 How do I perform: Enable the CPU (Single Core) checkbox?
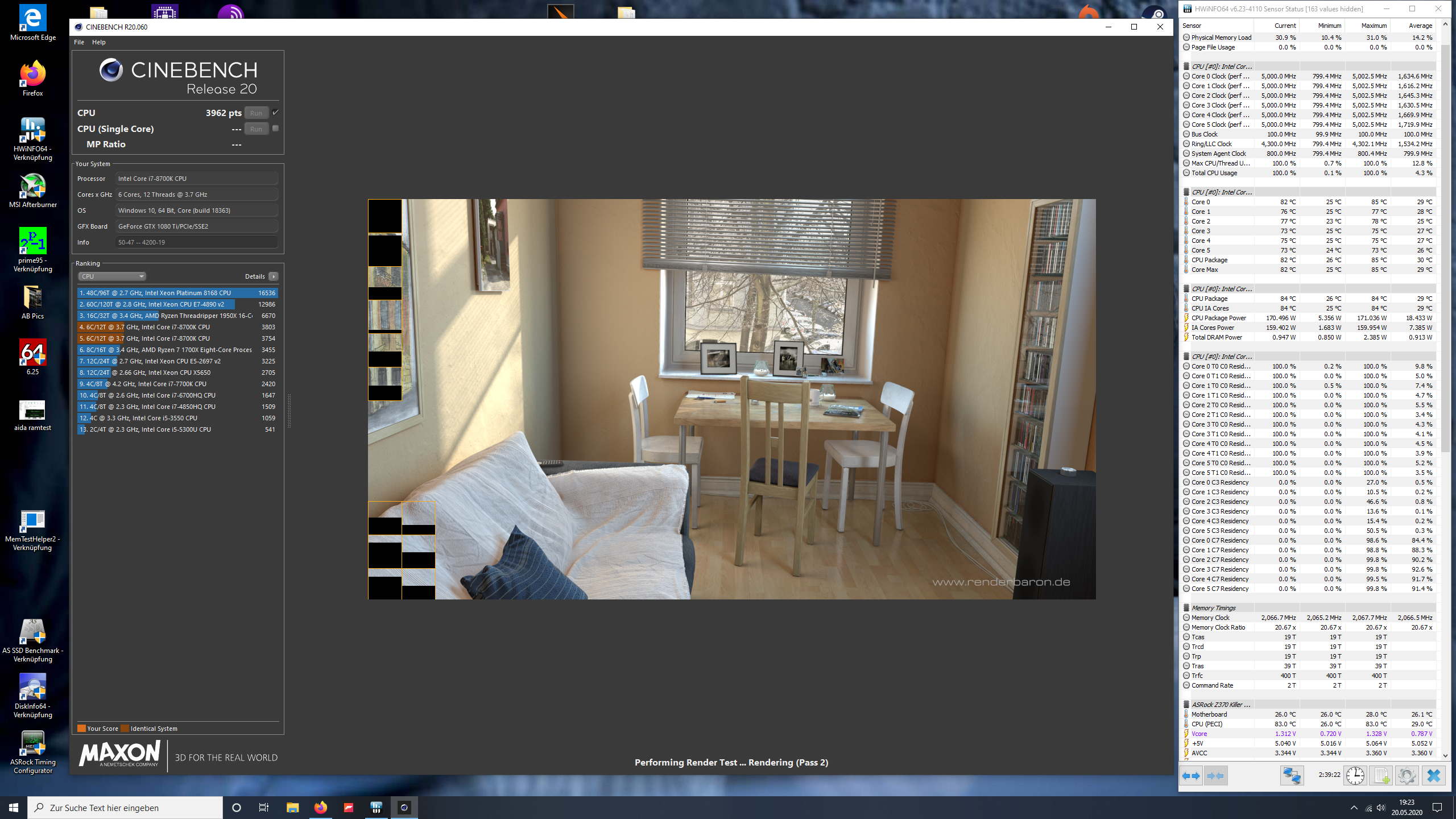(x=276, y=129)
